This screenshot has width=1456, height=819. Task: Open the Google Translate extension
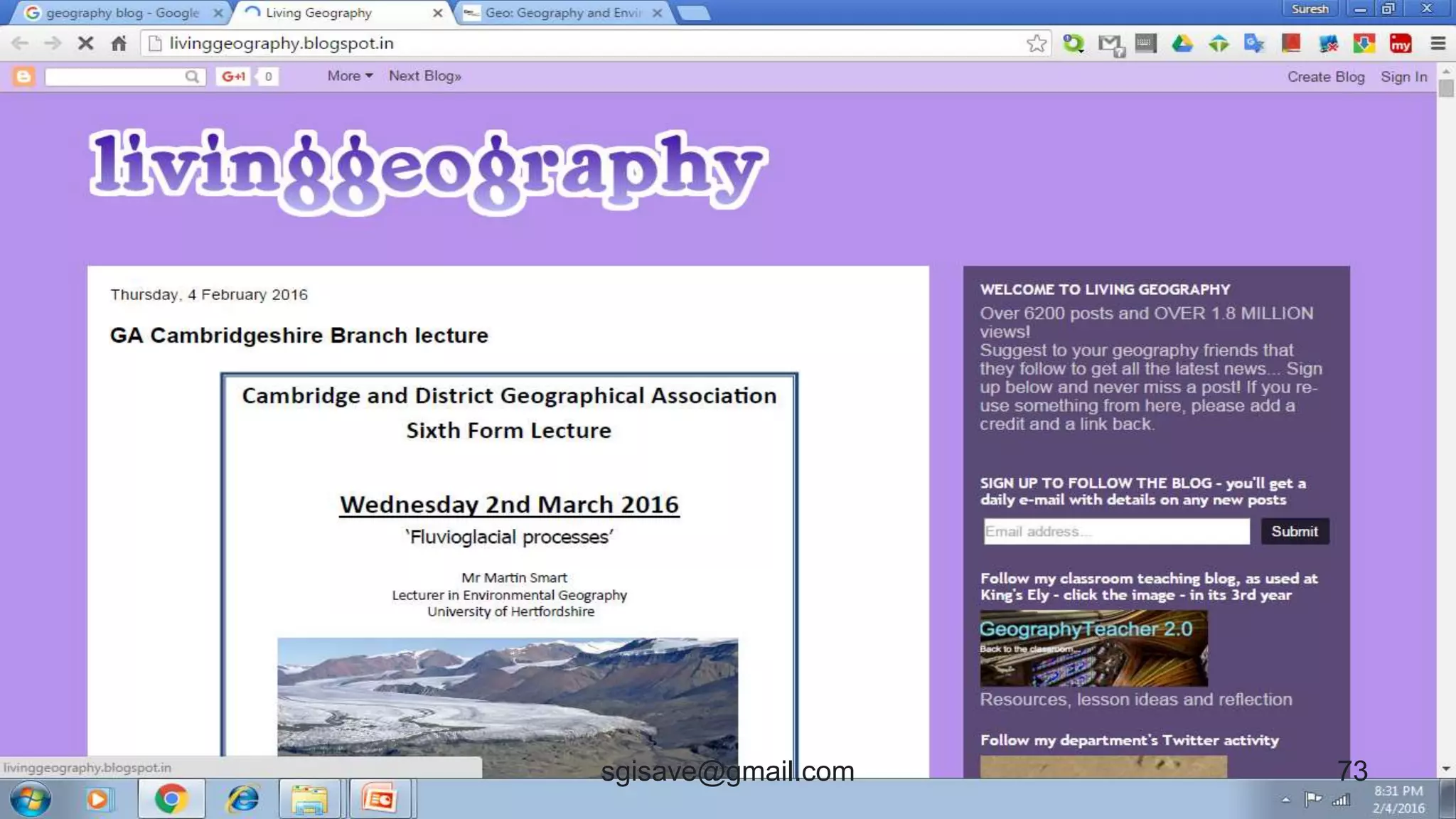pos(1255,43)
